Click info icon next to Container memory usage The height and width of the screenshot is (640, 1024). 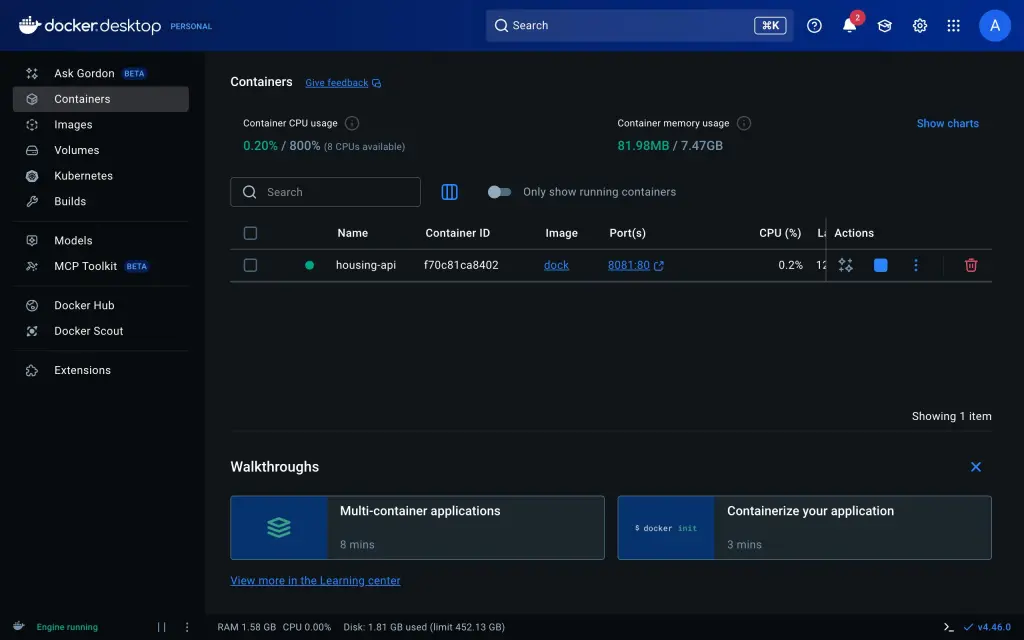pos(743,123)
